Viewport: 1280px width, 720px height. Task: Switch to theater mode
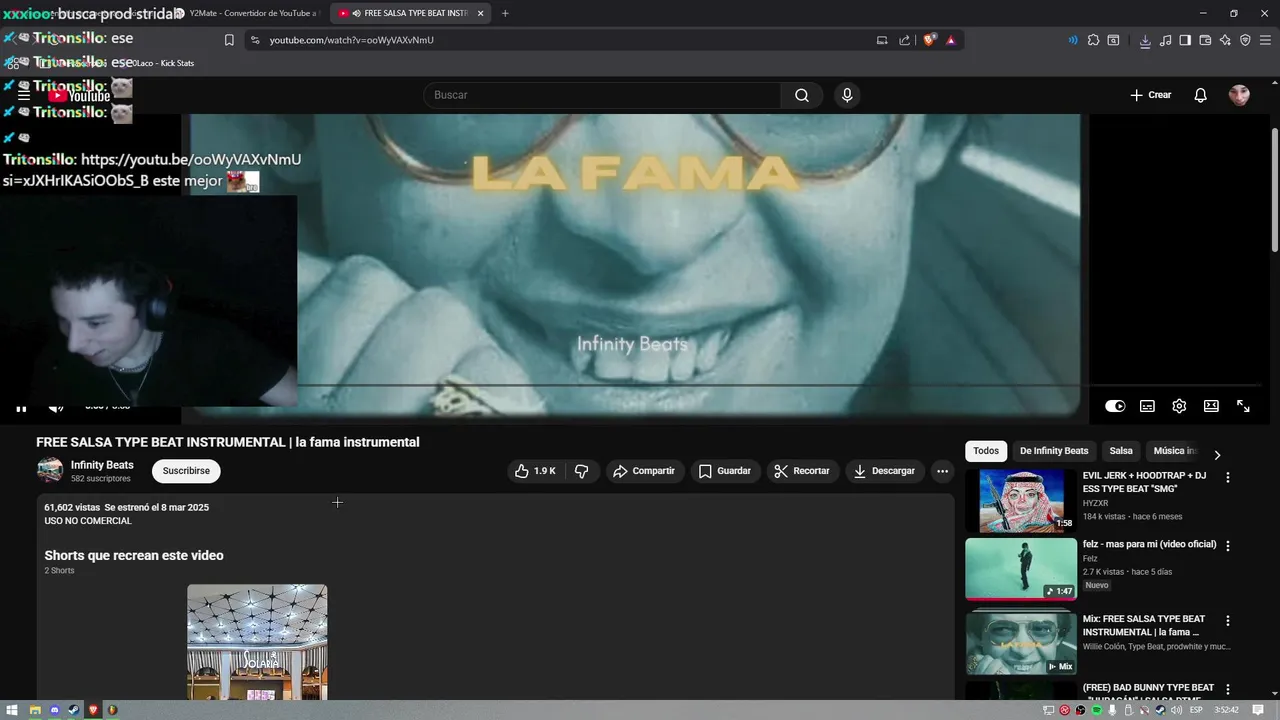[1211, 406]
